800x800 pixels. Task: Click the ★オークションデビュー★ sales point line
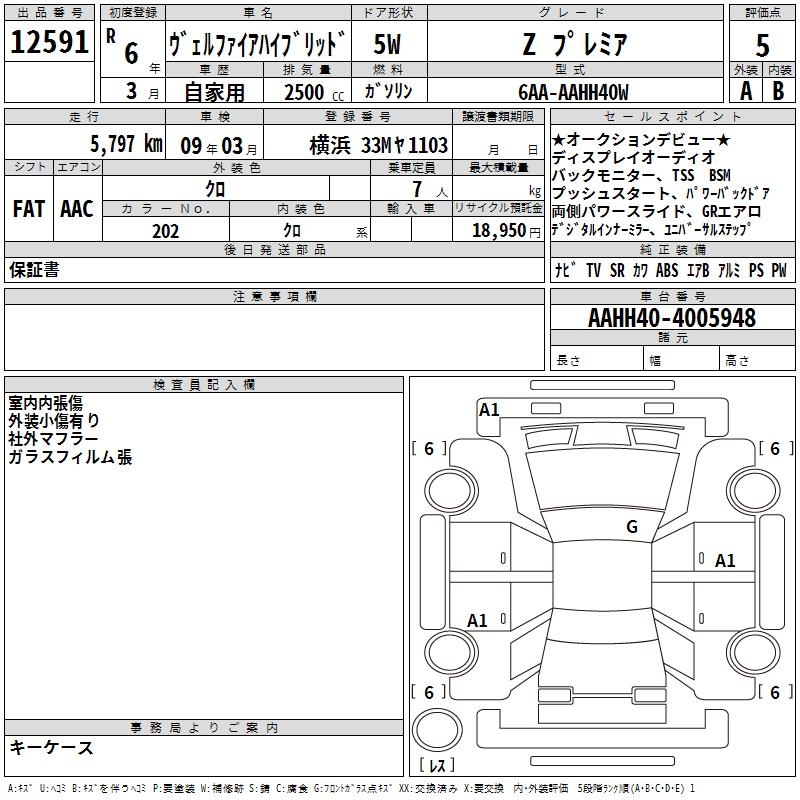tap(641, 140)
